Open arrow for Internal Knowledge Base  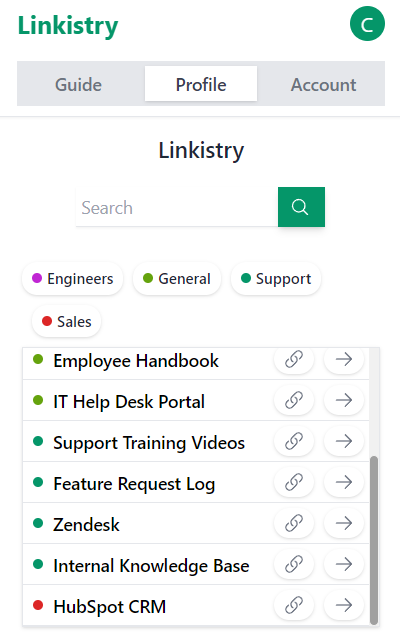[344, 564]
